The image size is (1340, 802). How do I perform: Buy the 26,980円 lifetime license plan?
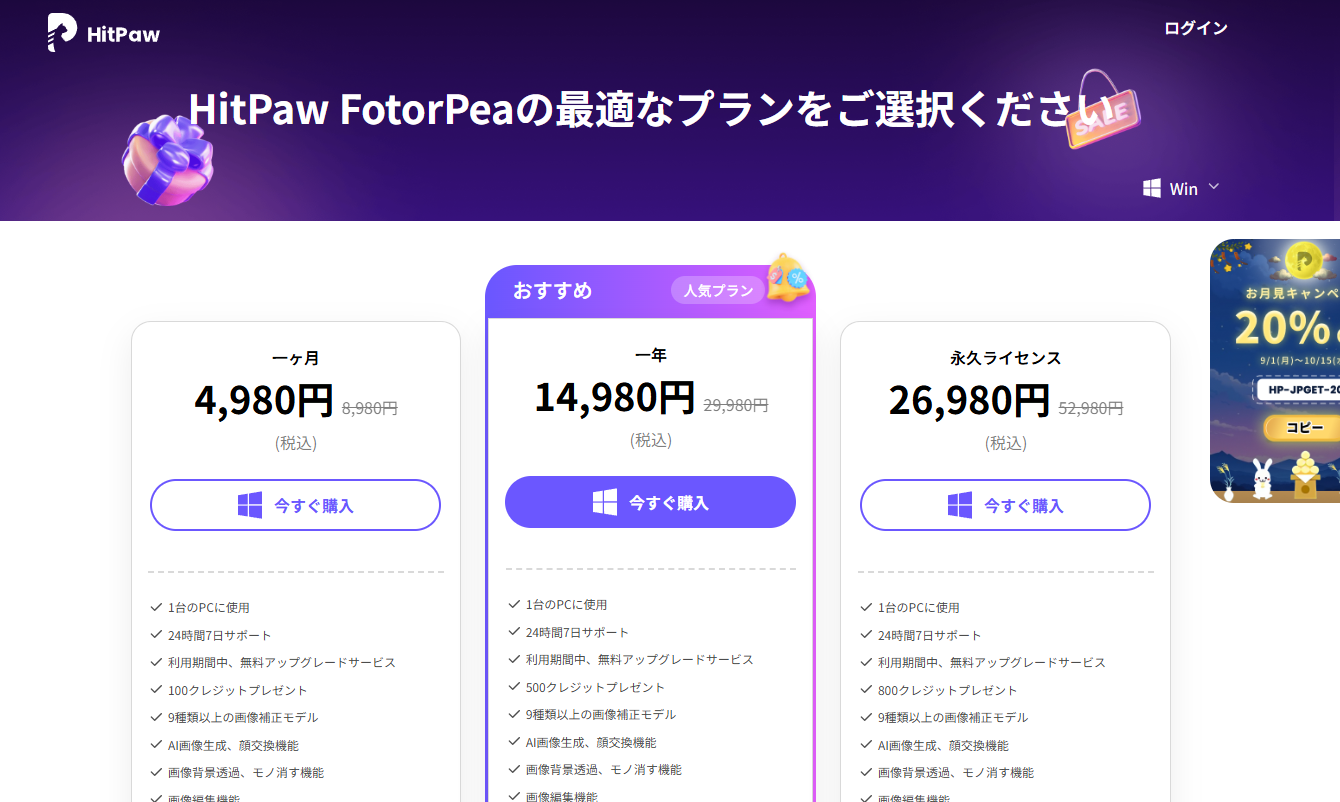[x=1005, y=505]
